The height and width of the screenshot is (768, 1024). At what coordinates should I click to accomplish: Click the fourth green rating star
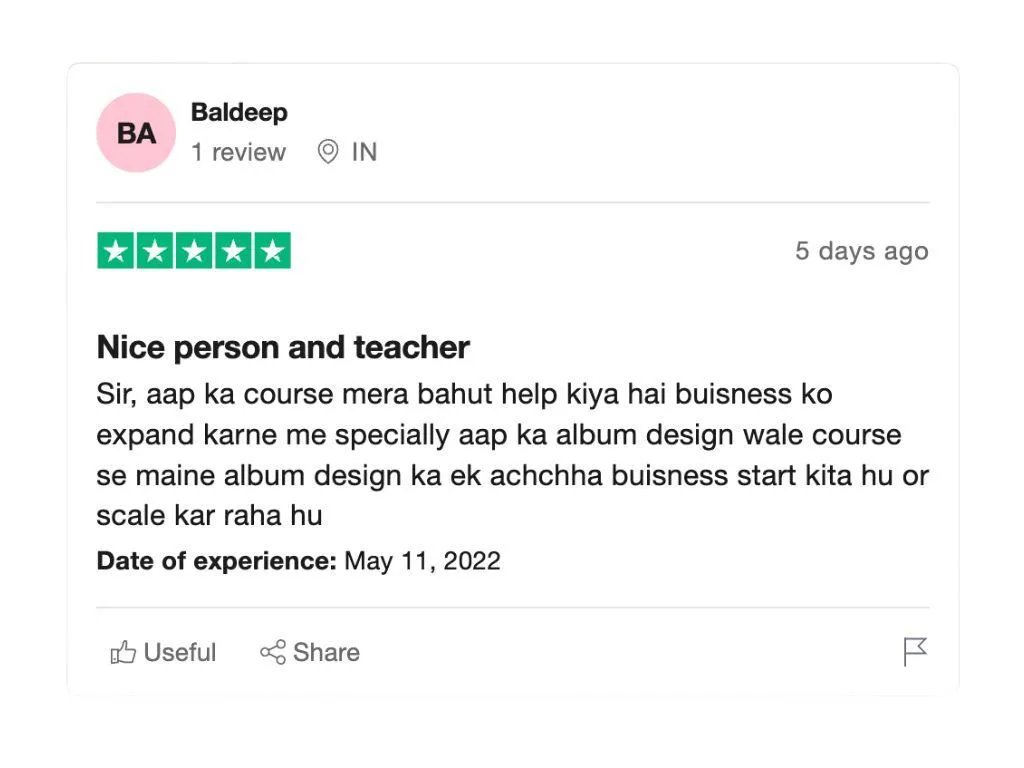tap(233, 251)
